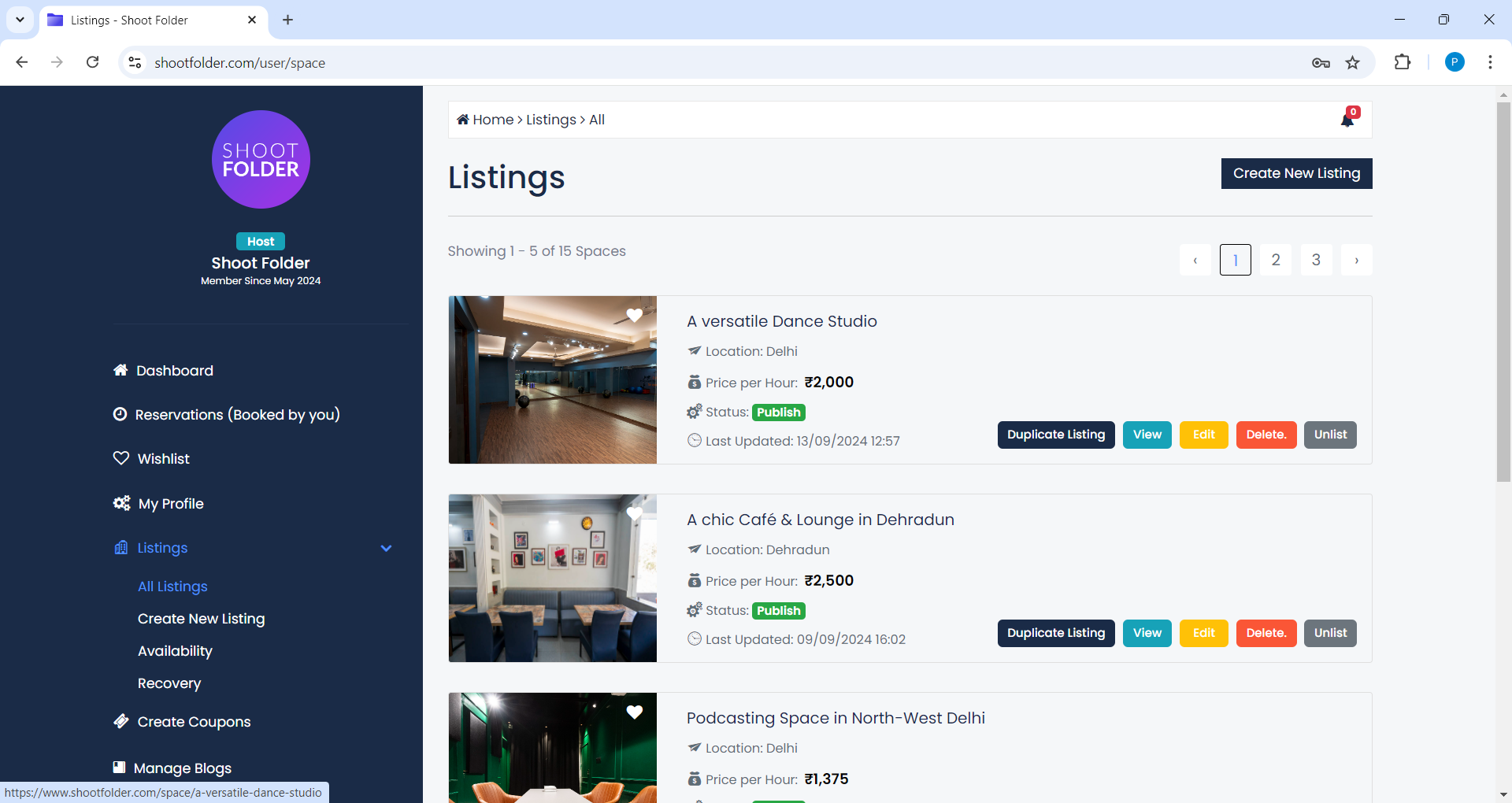Open Podcasting Space in North-West Delhi title
The height and width of the screenshot is (803, 1512).
836,718
